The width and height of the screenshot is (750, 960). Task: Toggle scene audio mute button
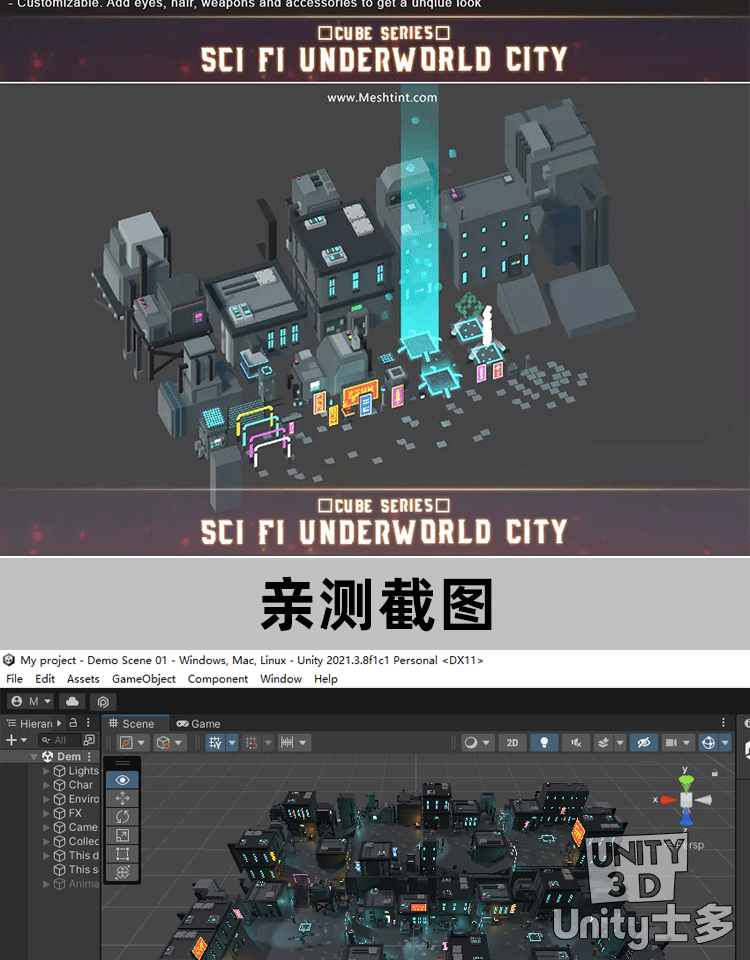tap(576, 743)
